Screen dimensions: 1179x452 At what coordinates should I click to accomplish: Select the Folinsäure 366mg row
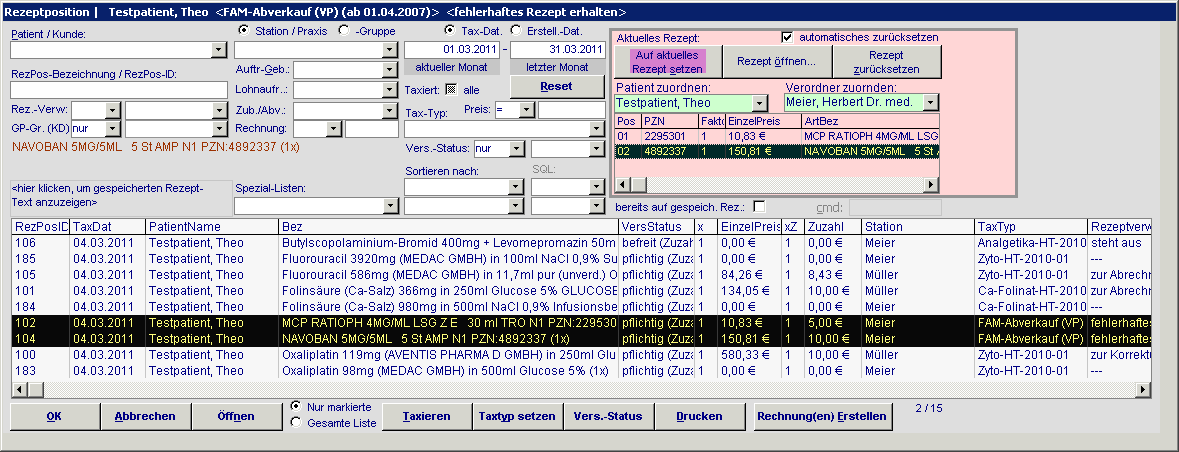tap(580, 291)
